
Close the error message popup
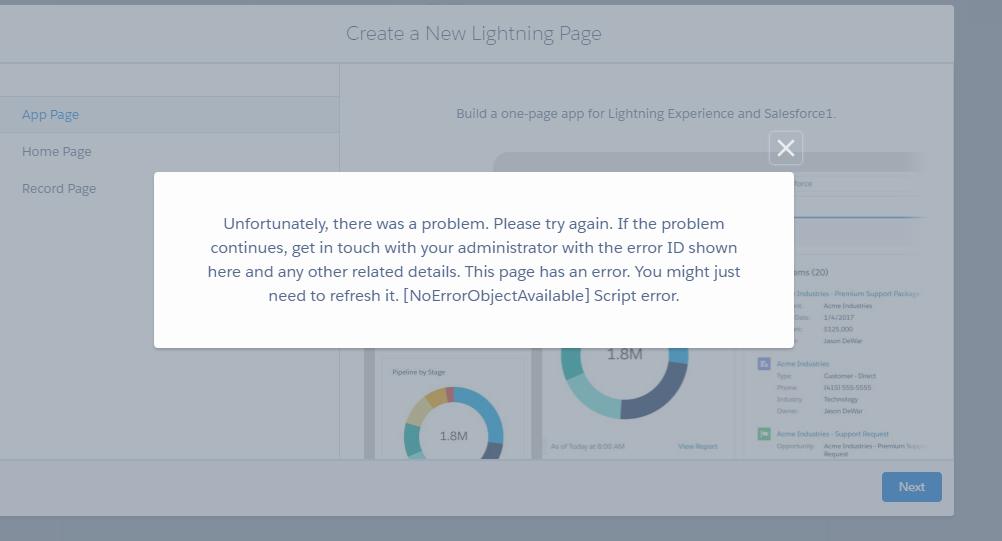click(786, 148)
